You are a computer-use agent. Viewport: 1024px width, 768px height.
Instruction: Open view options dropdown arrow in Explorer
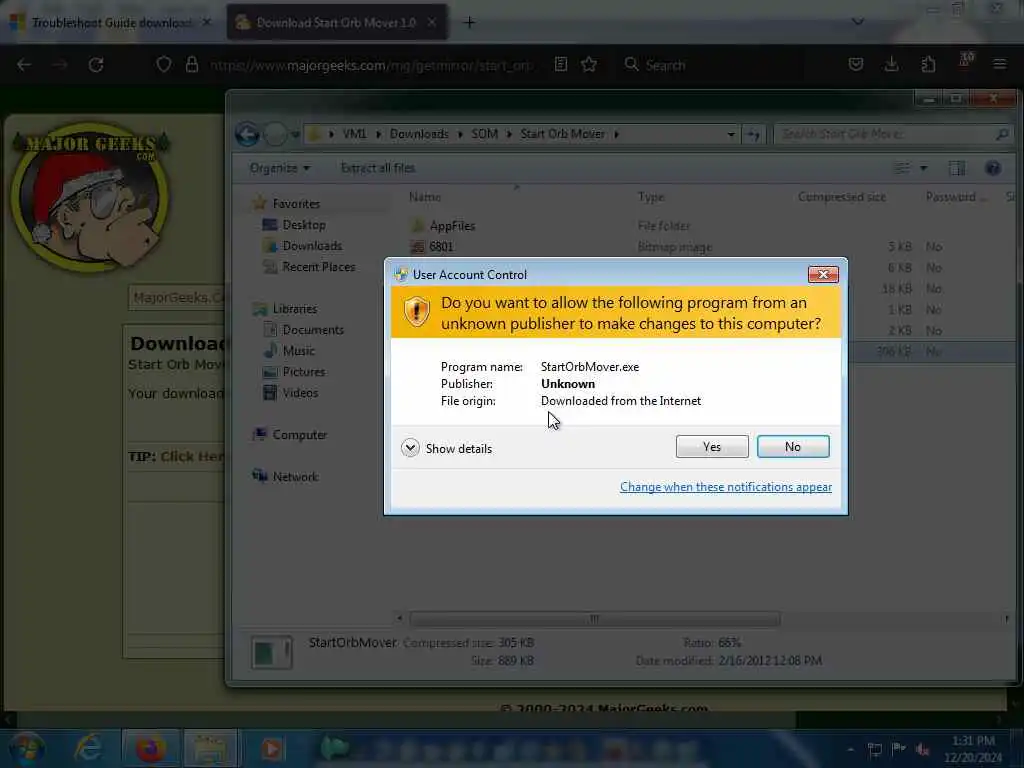(x=923, y=168)
